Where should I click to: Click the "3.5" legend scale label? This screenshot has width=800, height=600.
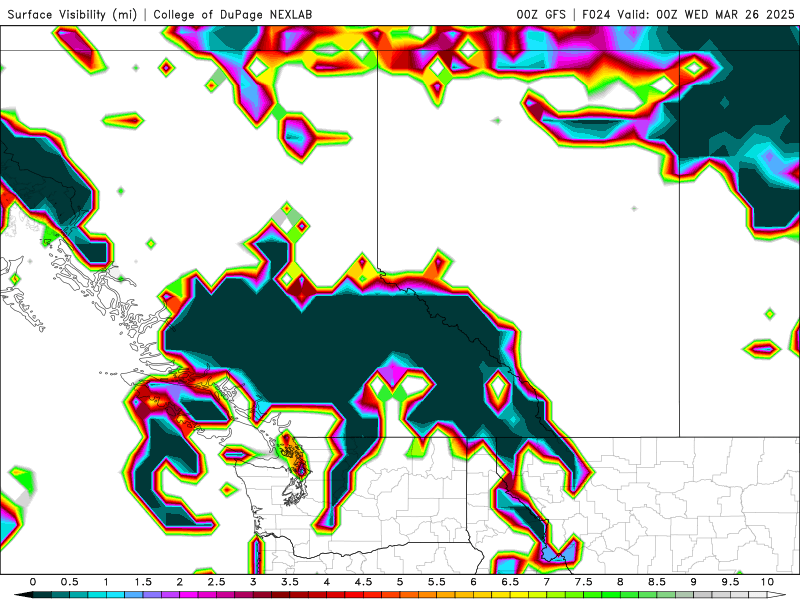[290, 582]
